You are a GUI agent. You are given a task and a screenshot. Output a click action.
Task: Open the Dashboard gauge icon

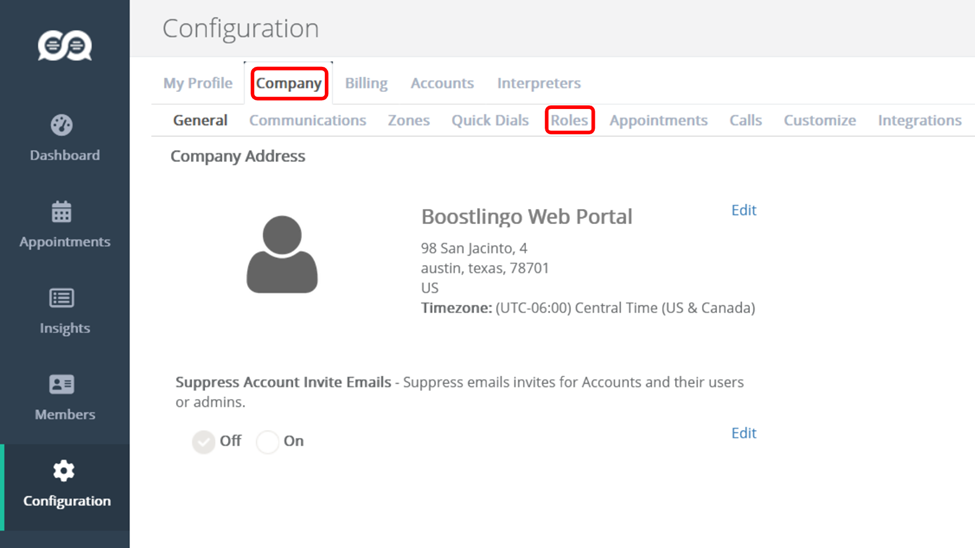(62, 125)
